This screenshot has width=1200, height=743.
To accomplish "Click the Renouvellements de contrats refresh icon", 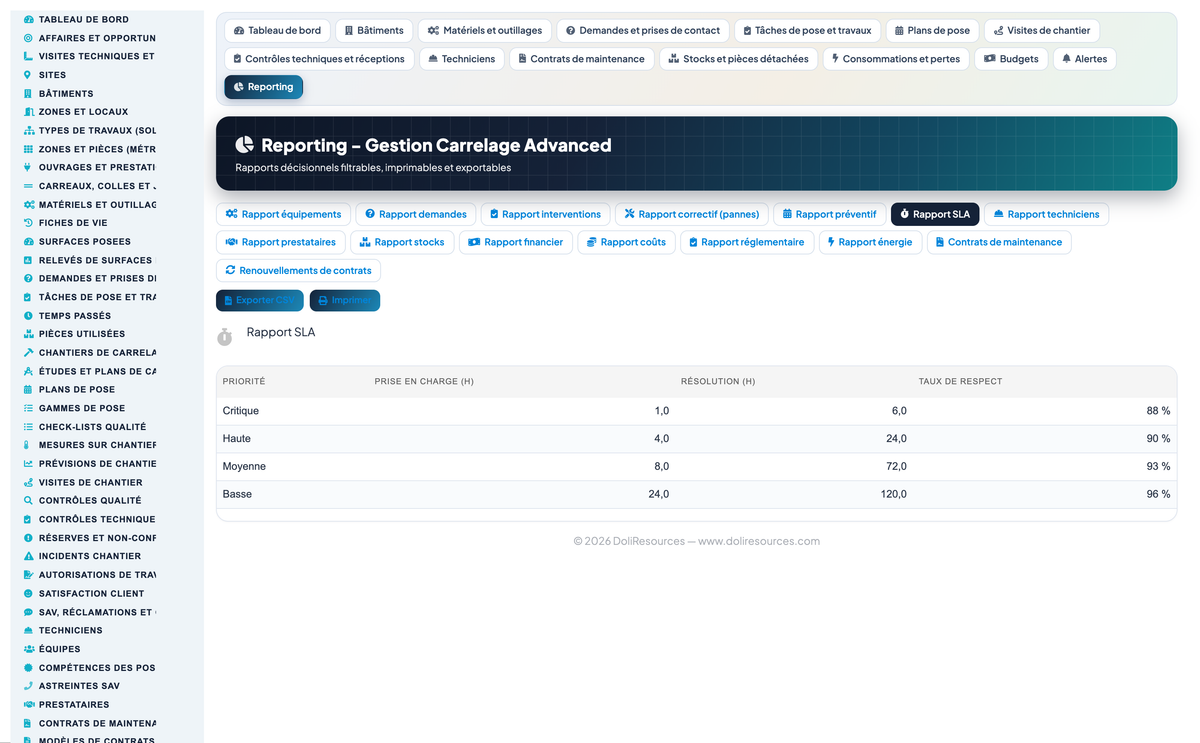I will [x=230, y=270].
